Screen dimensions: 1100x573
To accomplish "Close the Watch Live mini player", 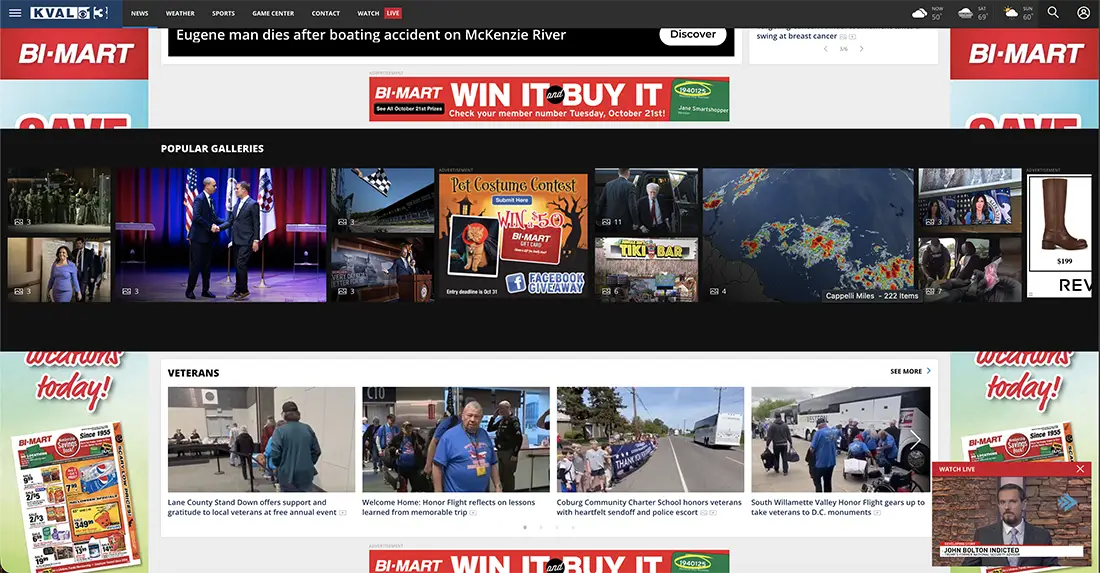I will point(1080,468).
